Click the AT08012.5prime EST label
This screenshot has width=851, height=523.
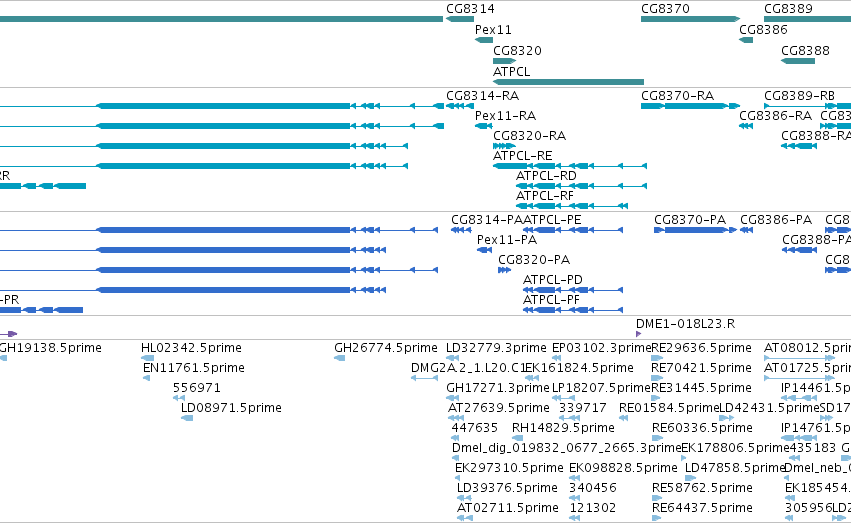click(808, 348)
